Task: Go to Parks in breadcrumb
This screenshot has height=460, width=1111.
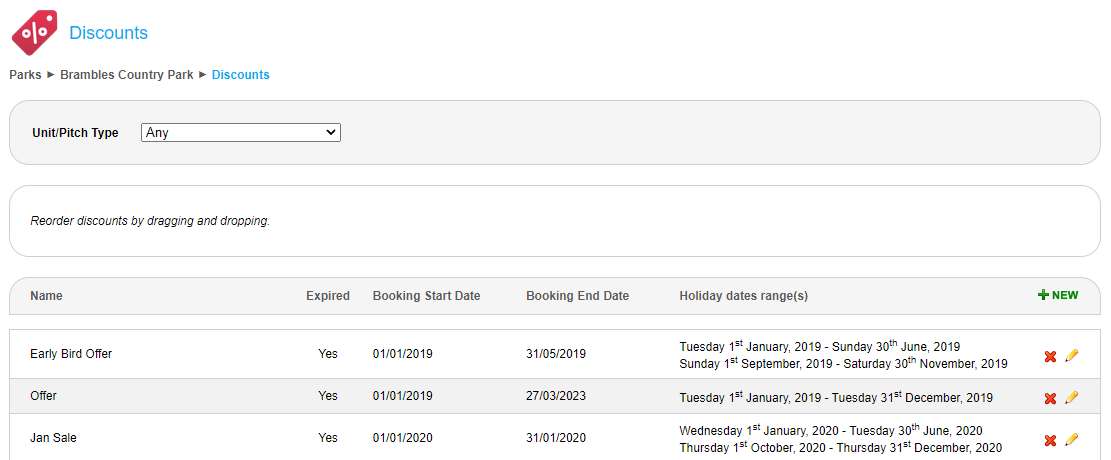Action: click(x=25, y=75)
